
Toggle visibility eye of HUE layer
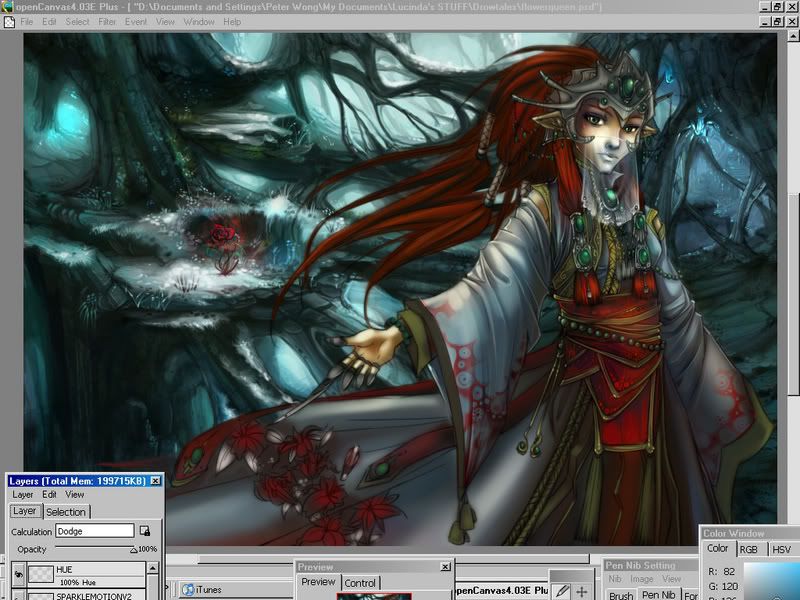(x=18, y=574)
